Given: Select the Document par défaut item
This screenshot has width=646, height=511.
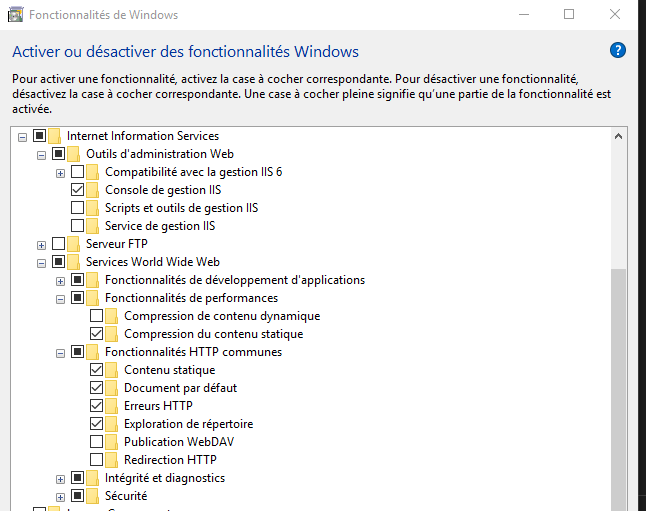Looking at the screenshot, I should 180,388.
